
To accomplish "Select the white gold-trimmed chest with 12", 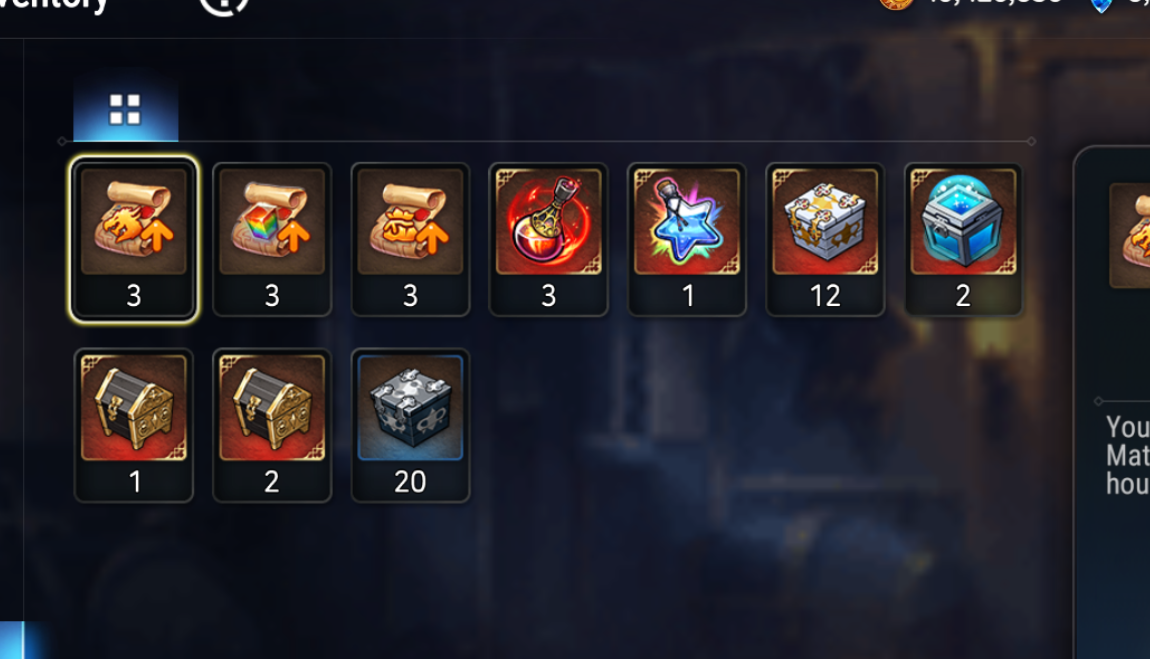I will 825,240.
